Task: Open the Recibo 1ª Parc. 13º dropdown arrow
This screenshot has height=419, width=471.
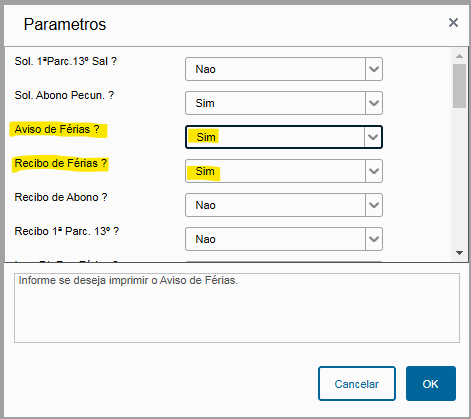Action: tap(374, 239)
